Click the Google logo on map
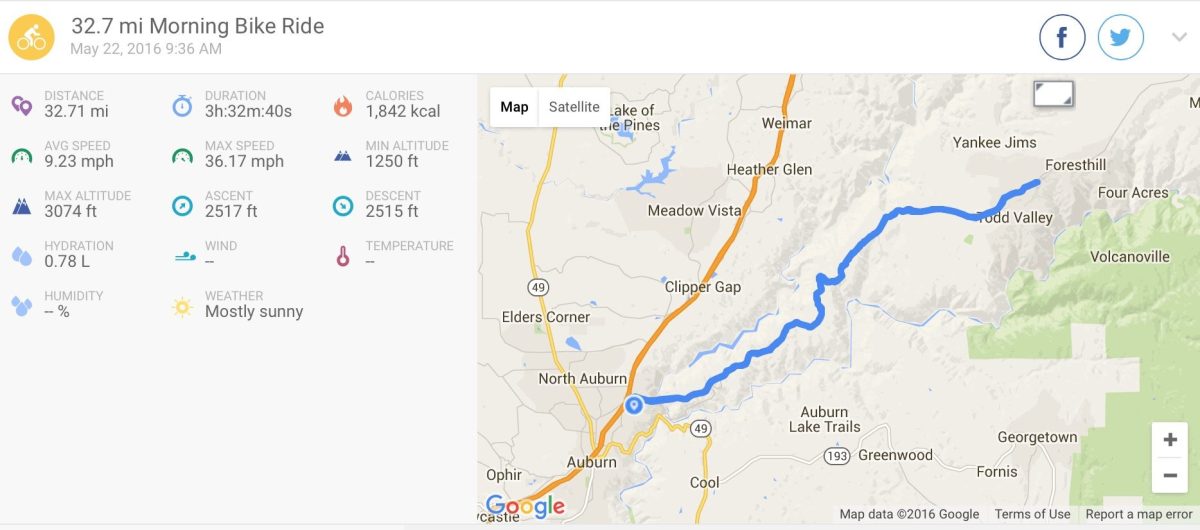This screenshot has height=530, width=1200. tap(524, 506)
